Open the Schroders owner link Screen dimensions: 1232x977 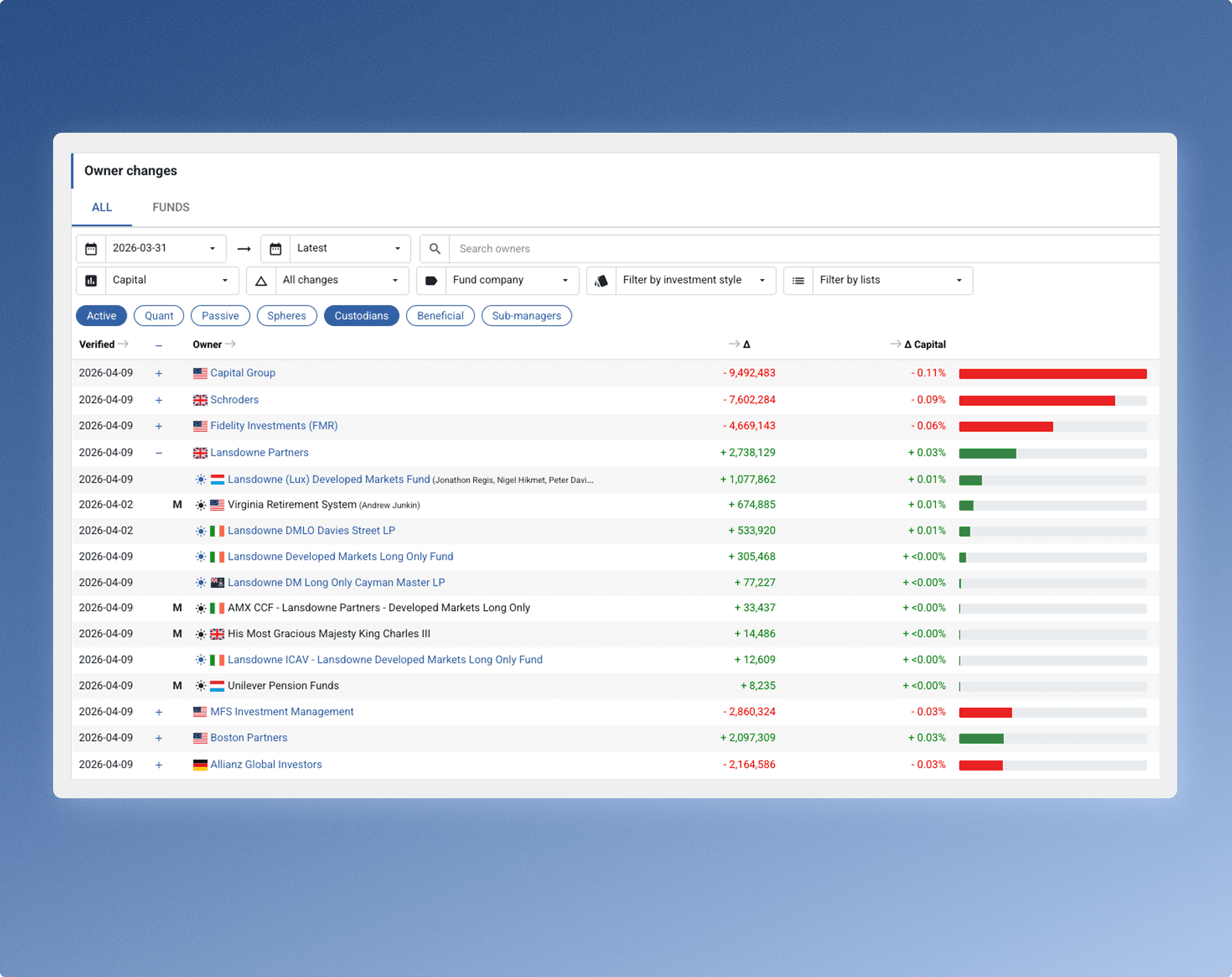click(234, 399)
